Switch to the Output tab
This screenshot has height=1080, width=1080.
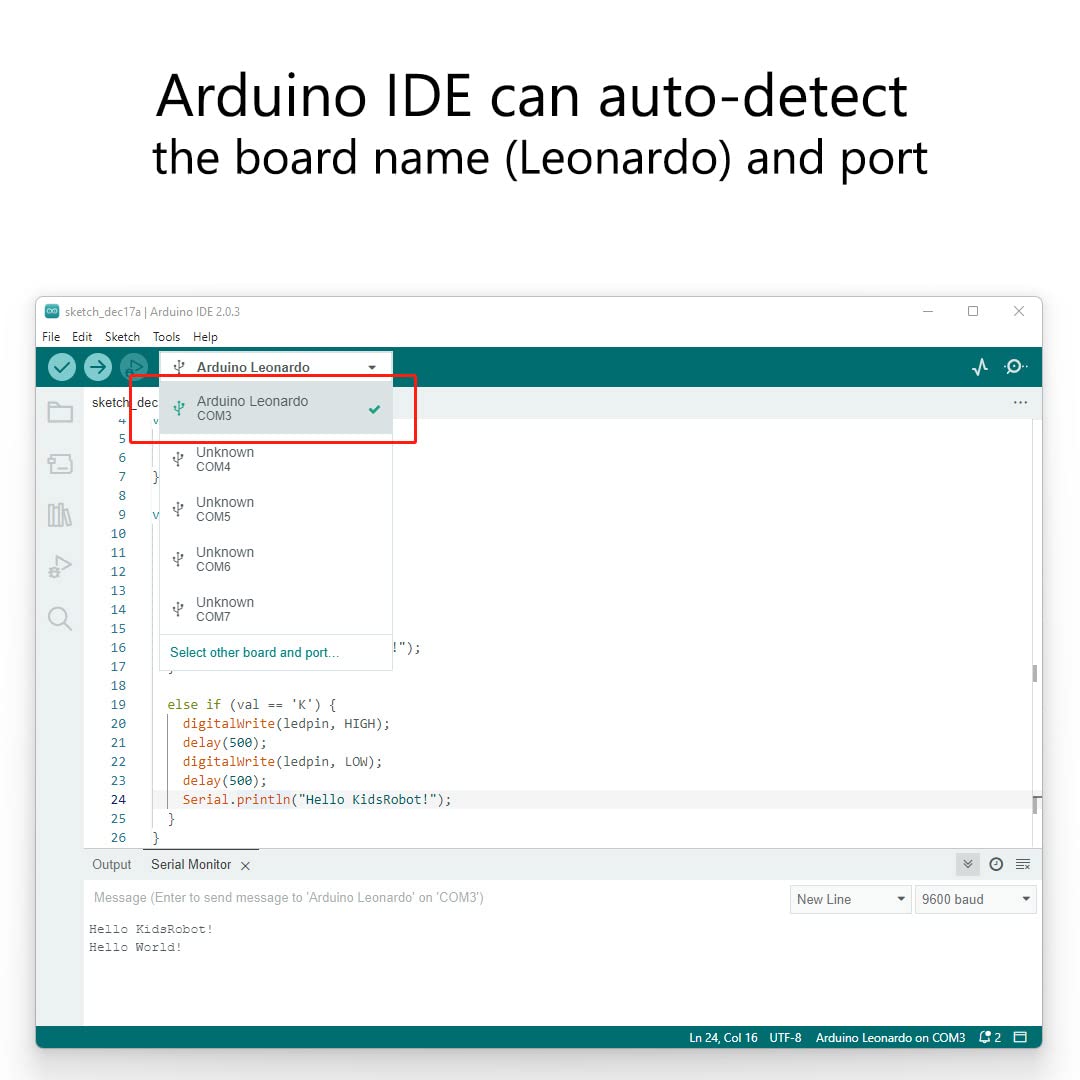point(112,864)
